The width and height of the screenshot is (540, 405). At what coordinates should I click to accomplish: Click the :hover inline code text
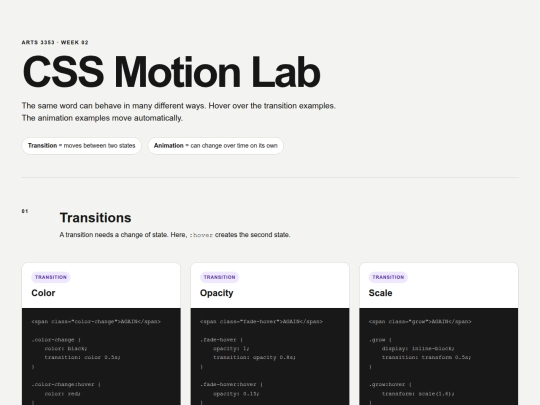pos(201,235)
